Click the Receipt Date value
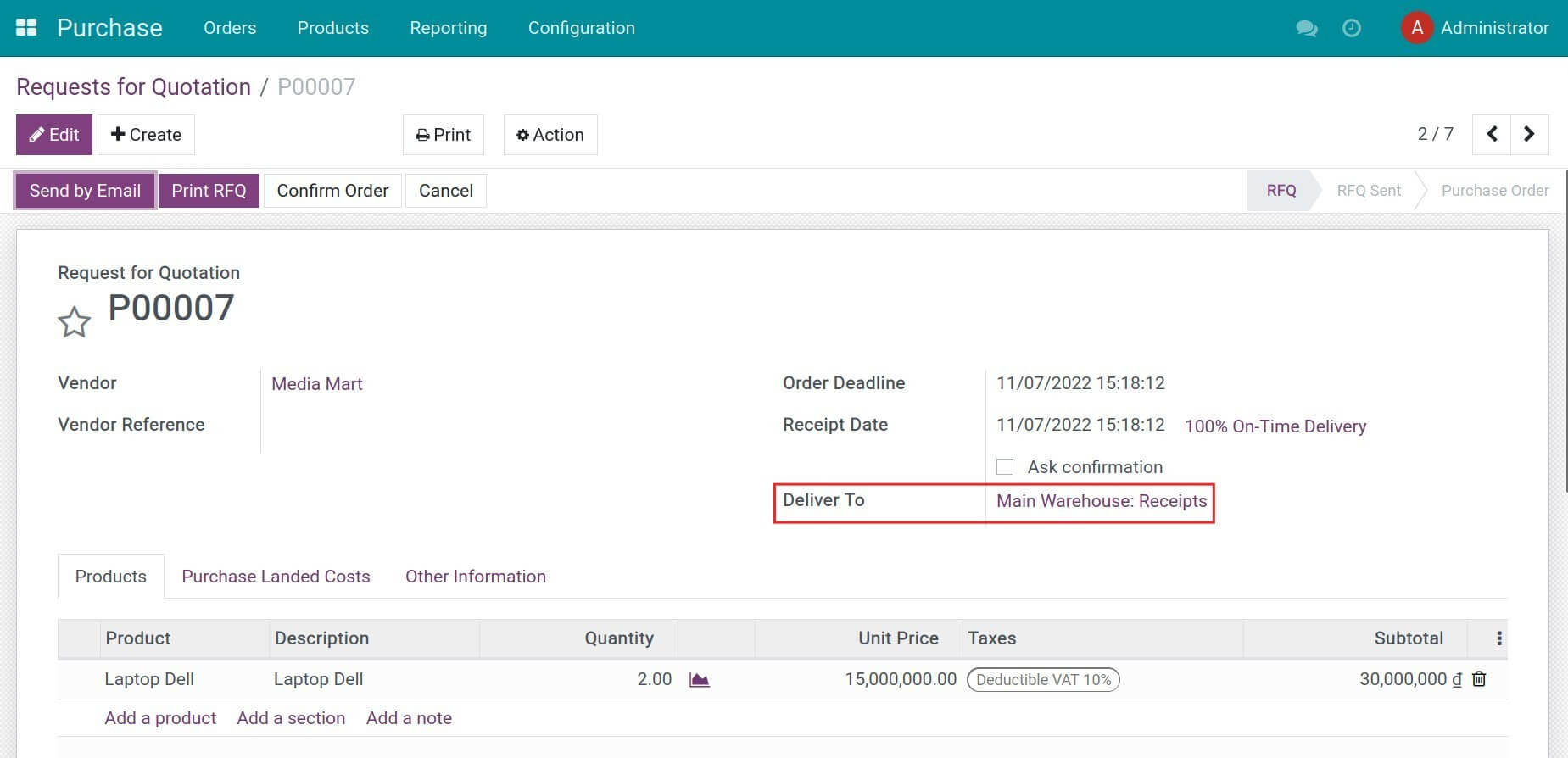The height and width of the screenshot is (758, 1568). (x=1080, y=425)
